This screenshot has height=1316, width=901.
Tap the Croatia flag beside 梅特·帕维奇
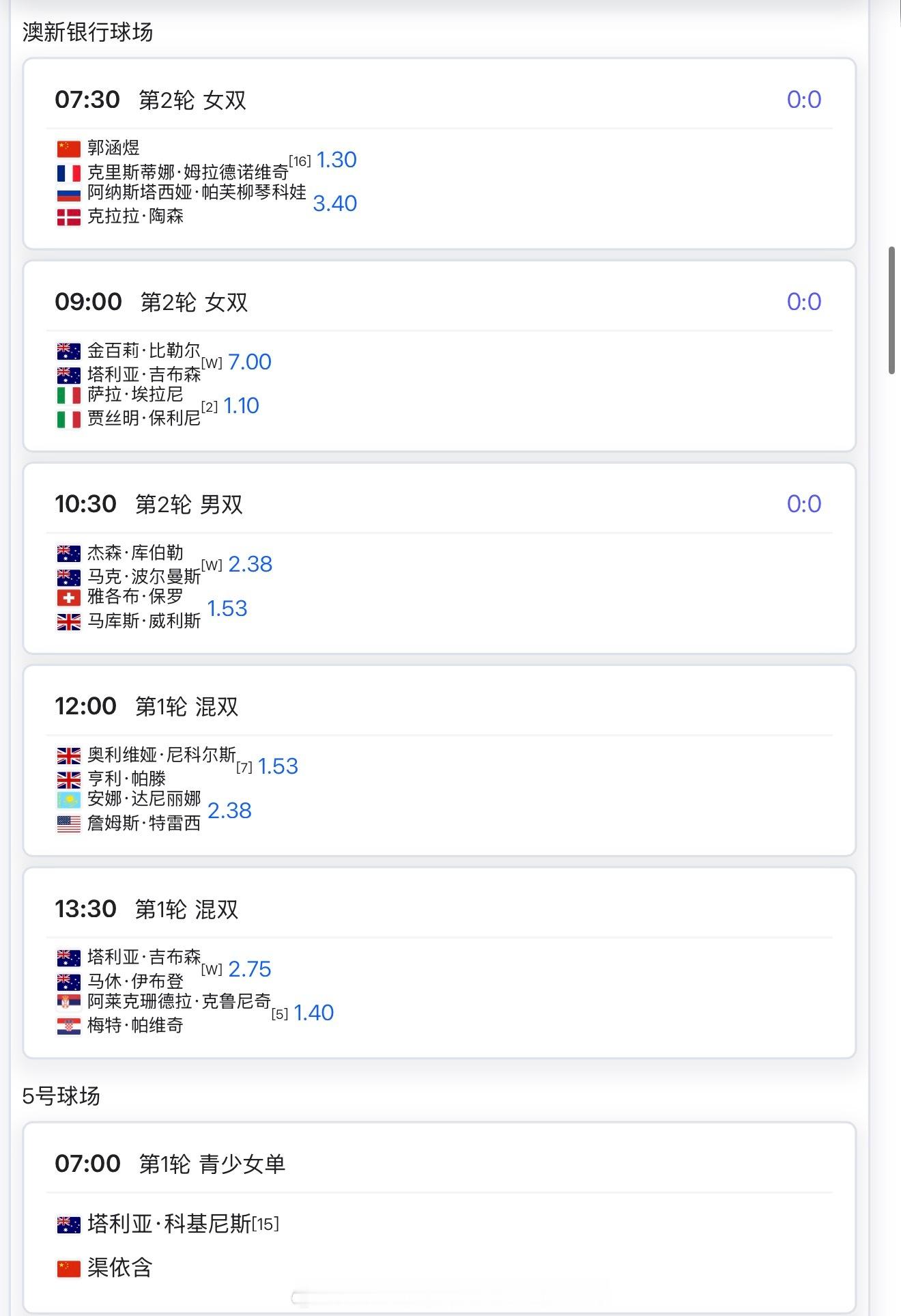point(68,1026)
